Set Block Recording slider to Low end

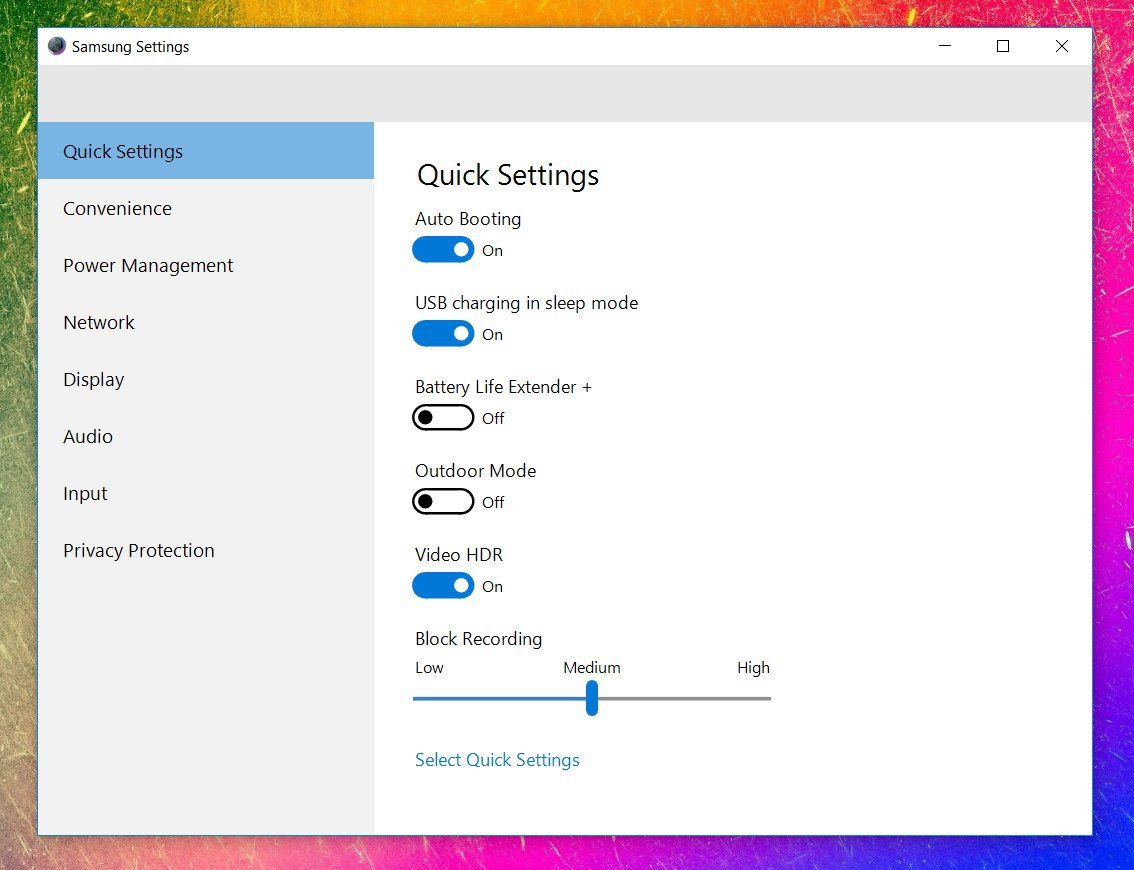(415, 699)
